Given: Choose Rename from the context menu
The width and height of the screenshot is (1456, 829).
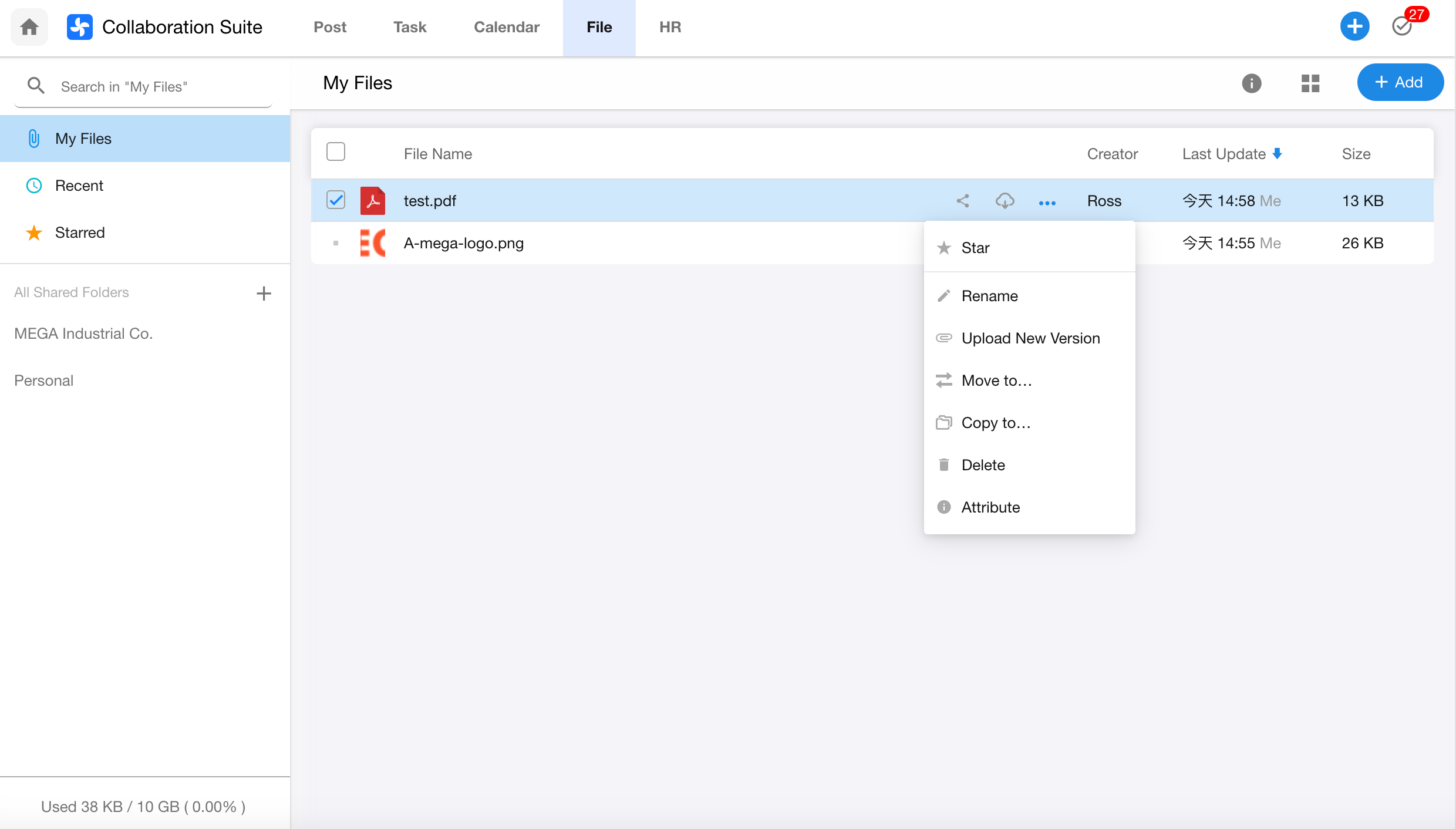Looking at the screenshot, I should (x=989, y=296).
